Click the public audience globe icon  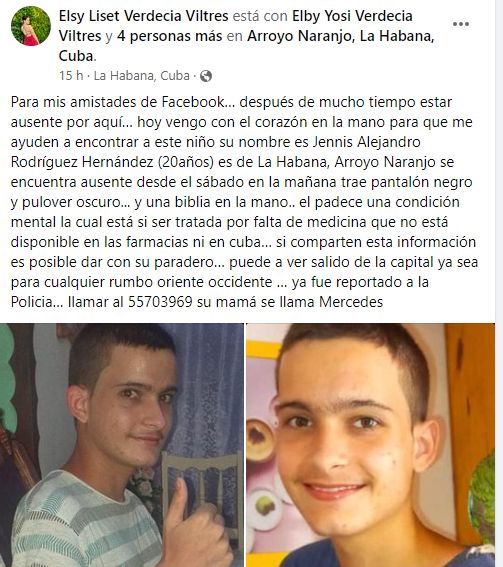click(206, 76)
